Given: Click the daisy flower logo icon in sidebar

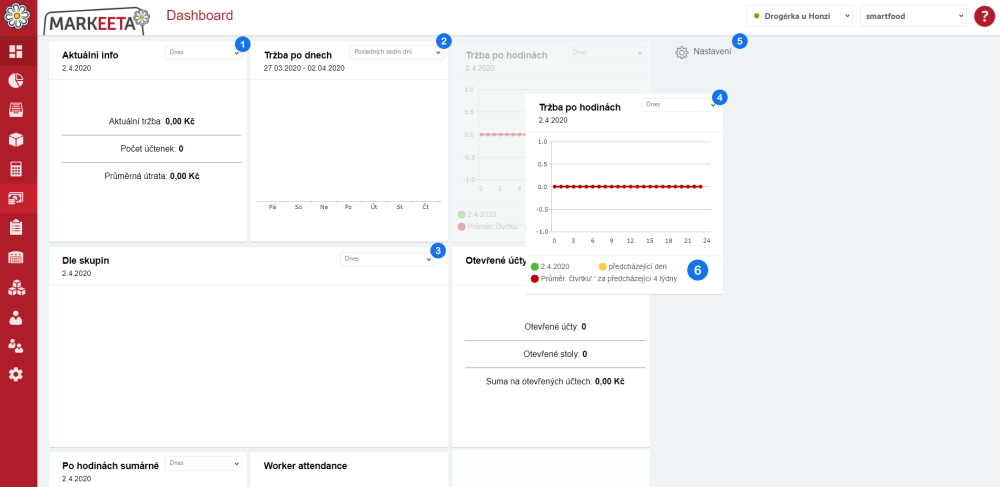Looking at the screenshot, I should pos(17,15).
